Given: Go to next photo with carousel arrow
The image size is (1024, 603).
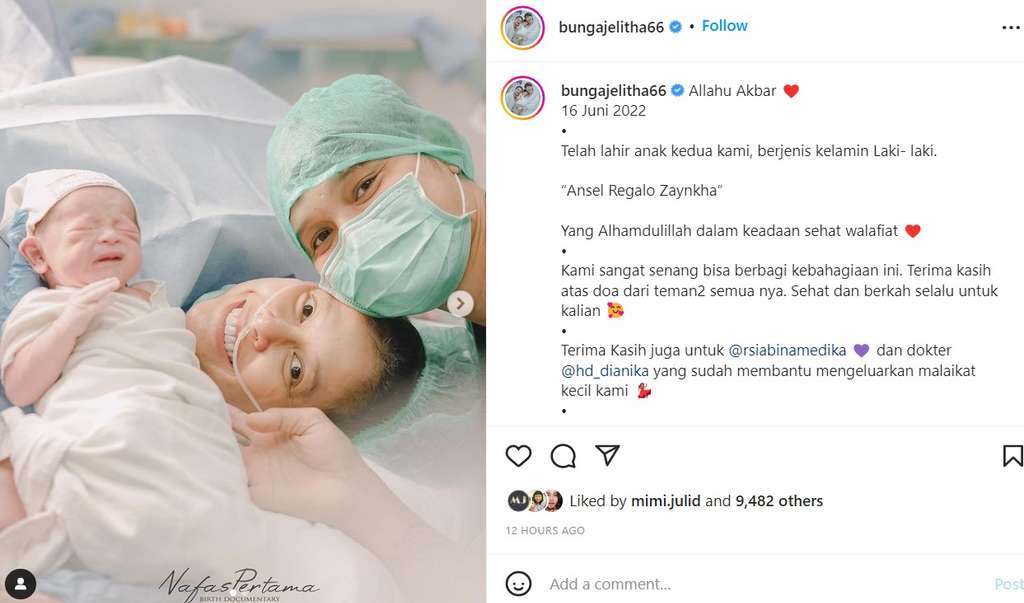Looking at the screenshot, I should click(x=460, y=304).
